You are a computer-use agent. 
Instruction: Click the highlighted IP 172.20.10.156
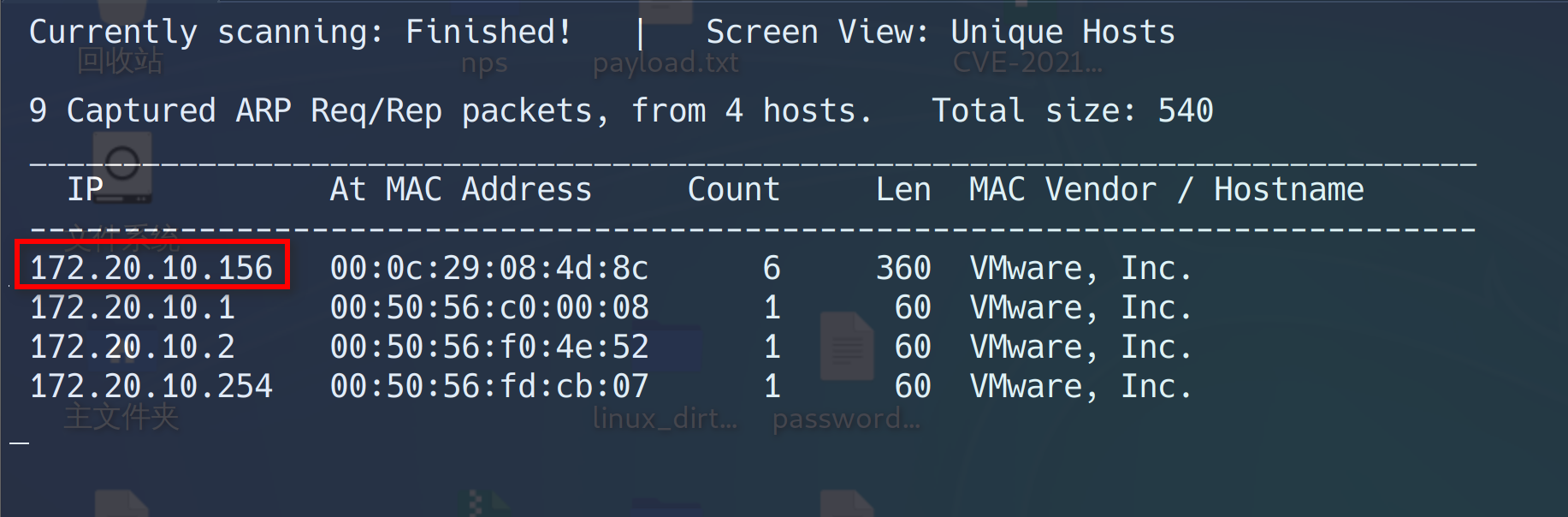[x=151, y=268]
